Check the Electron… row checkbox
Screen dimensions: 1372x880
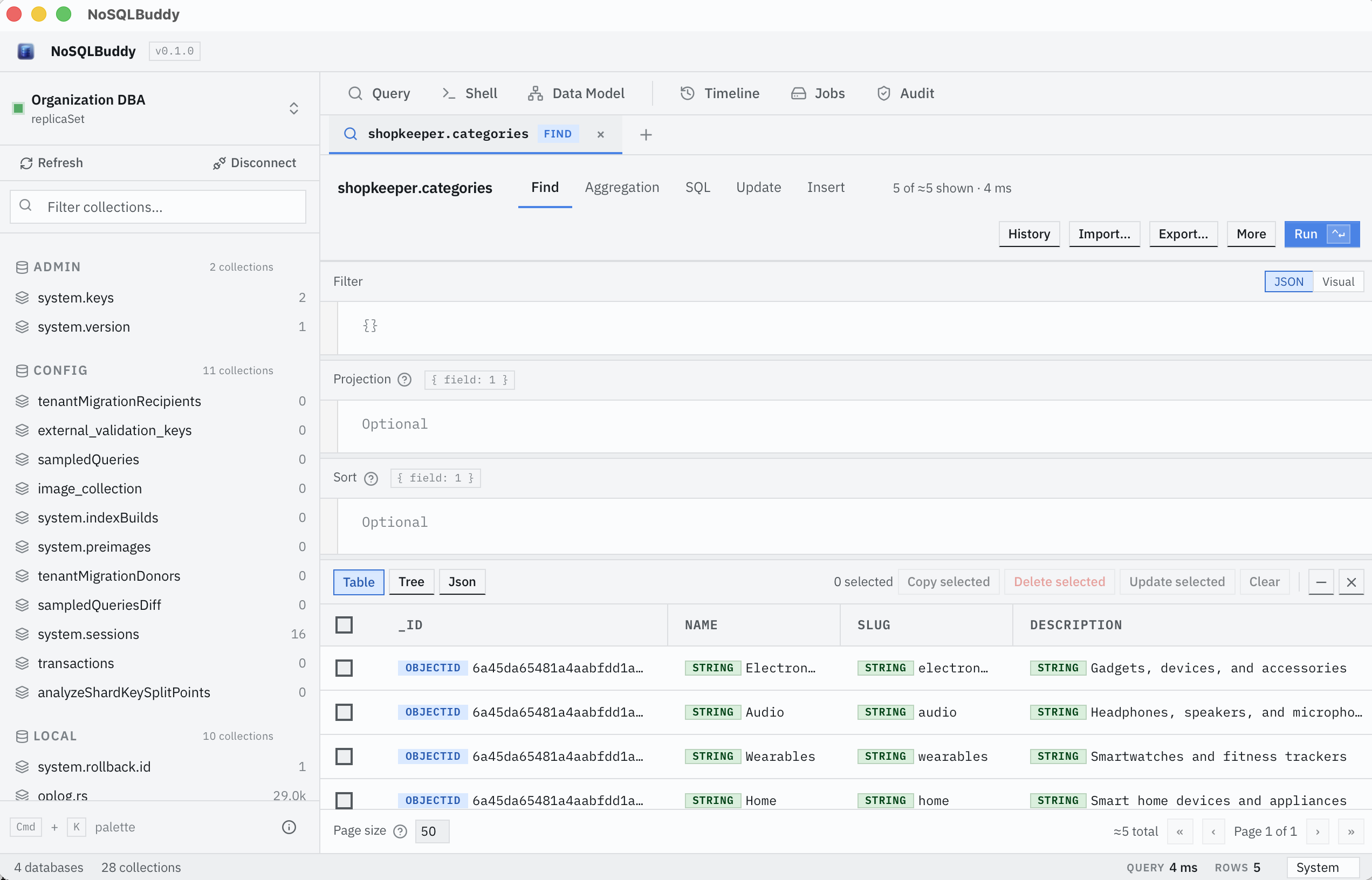(344, 668)
